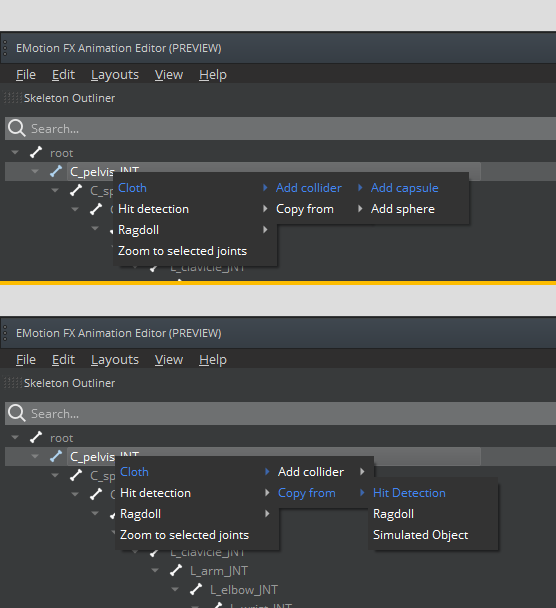
Task: Open Ragdoll submenu in upper context menu
Action: 193,230
